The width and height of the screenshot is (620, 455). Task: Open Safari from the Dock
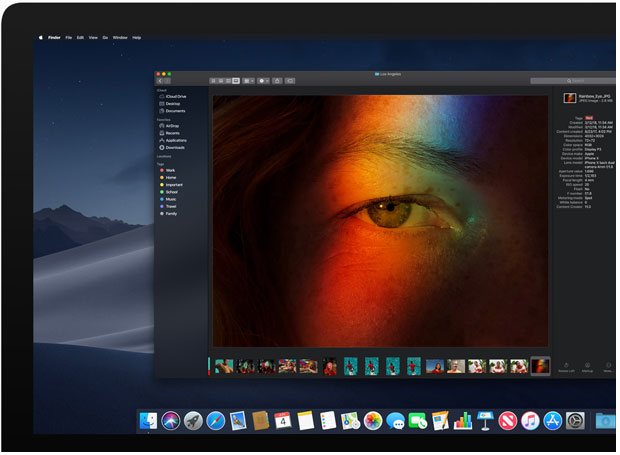point(216,421)
